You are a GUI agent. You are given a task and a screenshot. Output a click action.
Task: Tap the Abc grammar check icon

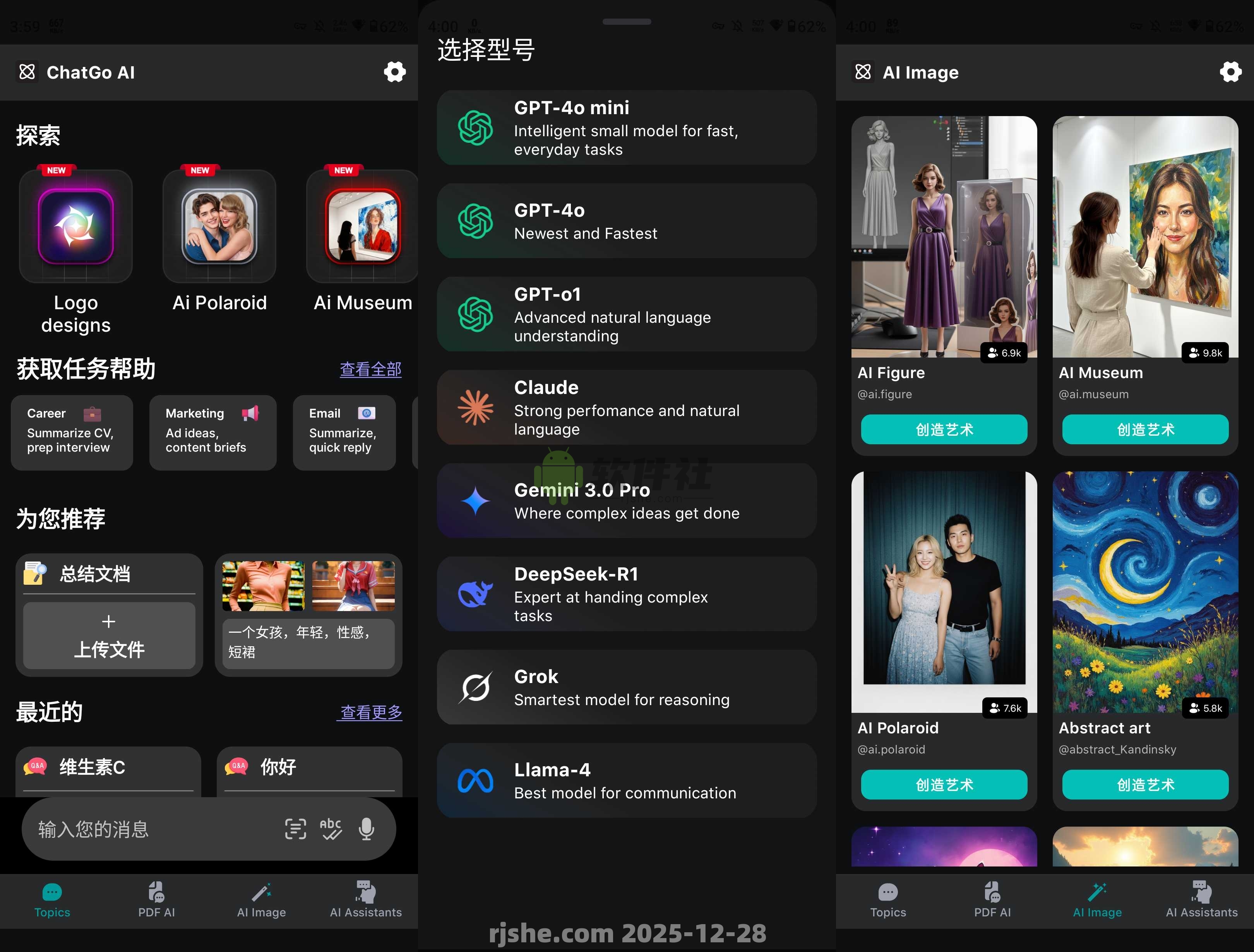[x=331, y=829]
